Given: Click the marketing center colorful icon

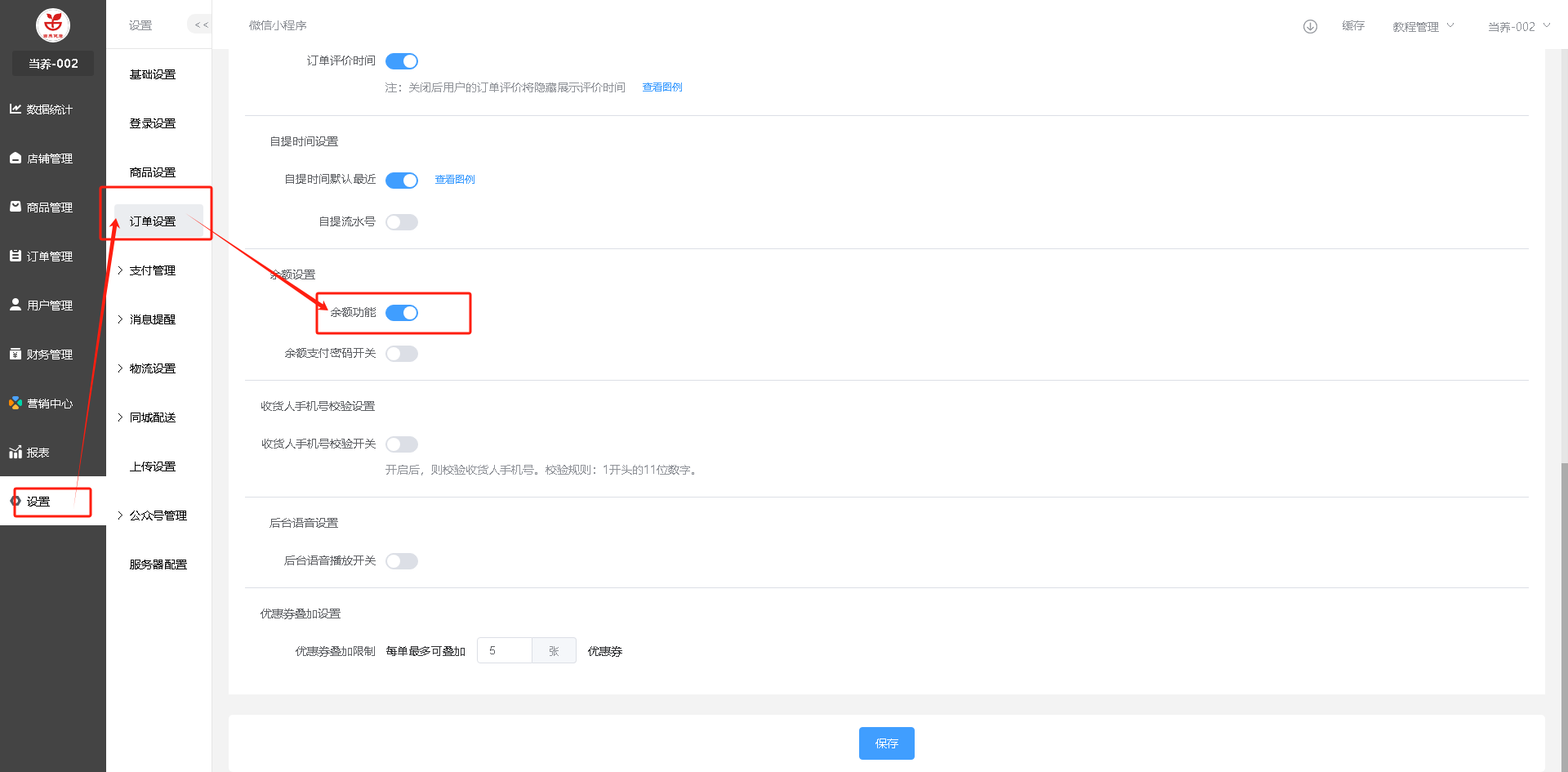Looking at the screenshot, I should [x=16, y=403].
